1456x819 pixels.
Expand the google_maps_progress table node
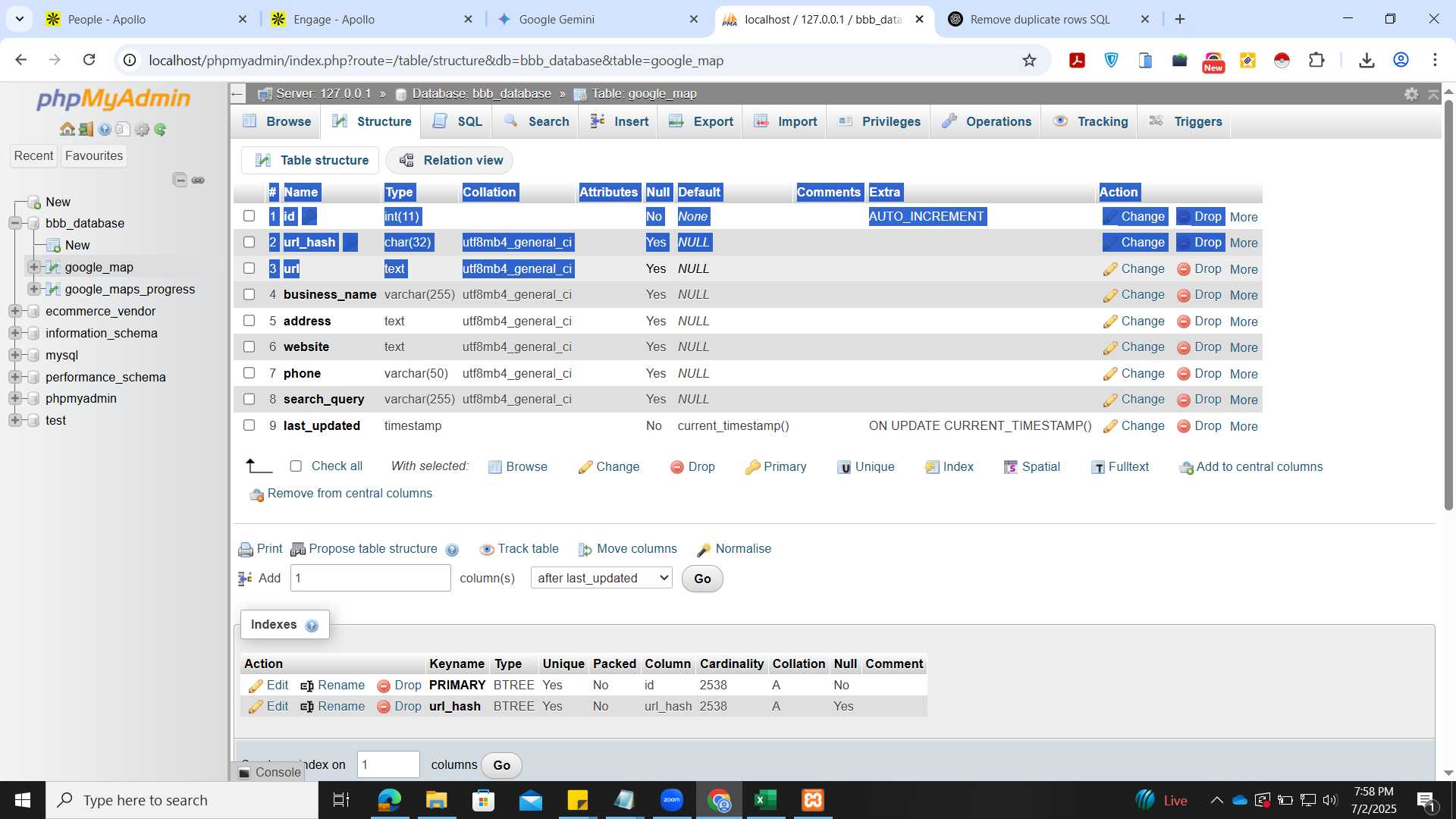pos(33,289)
